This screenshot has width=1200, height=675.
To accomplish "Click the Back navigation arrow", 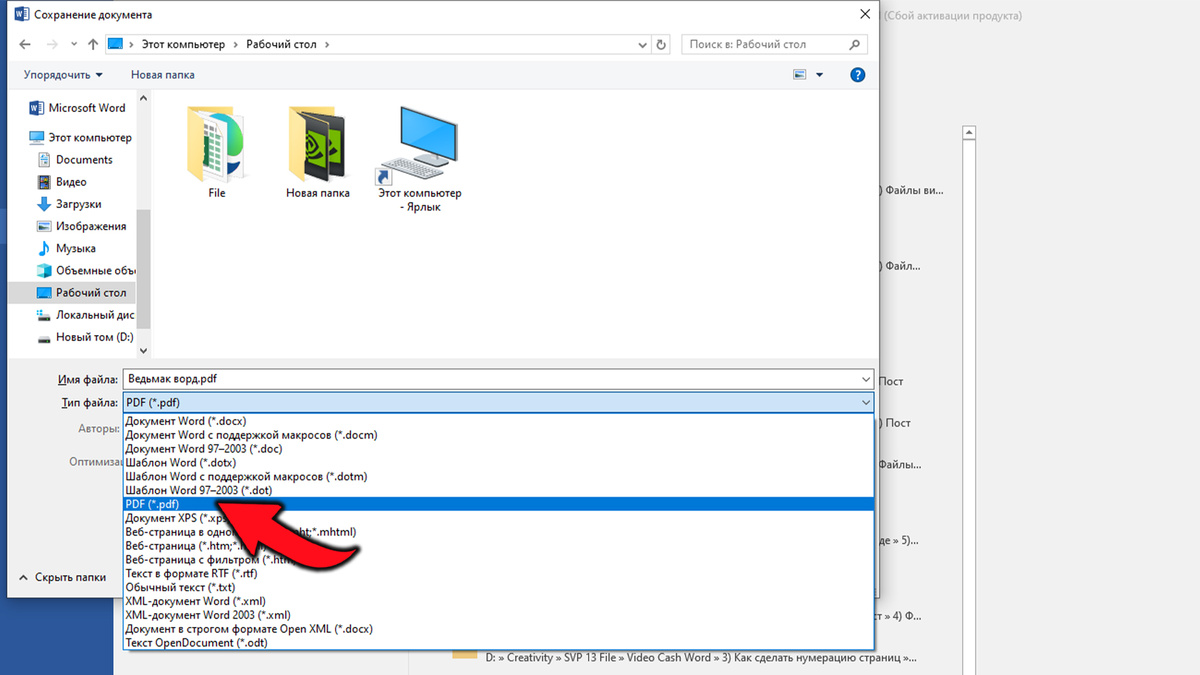I will tap(25, 45).
